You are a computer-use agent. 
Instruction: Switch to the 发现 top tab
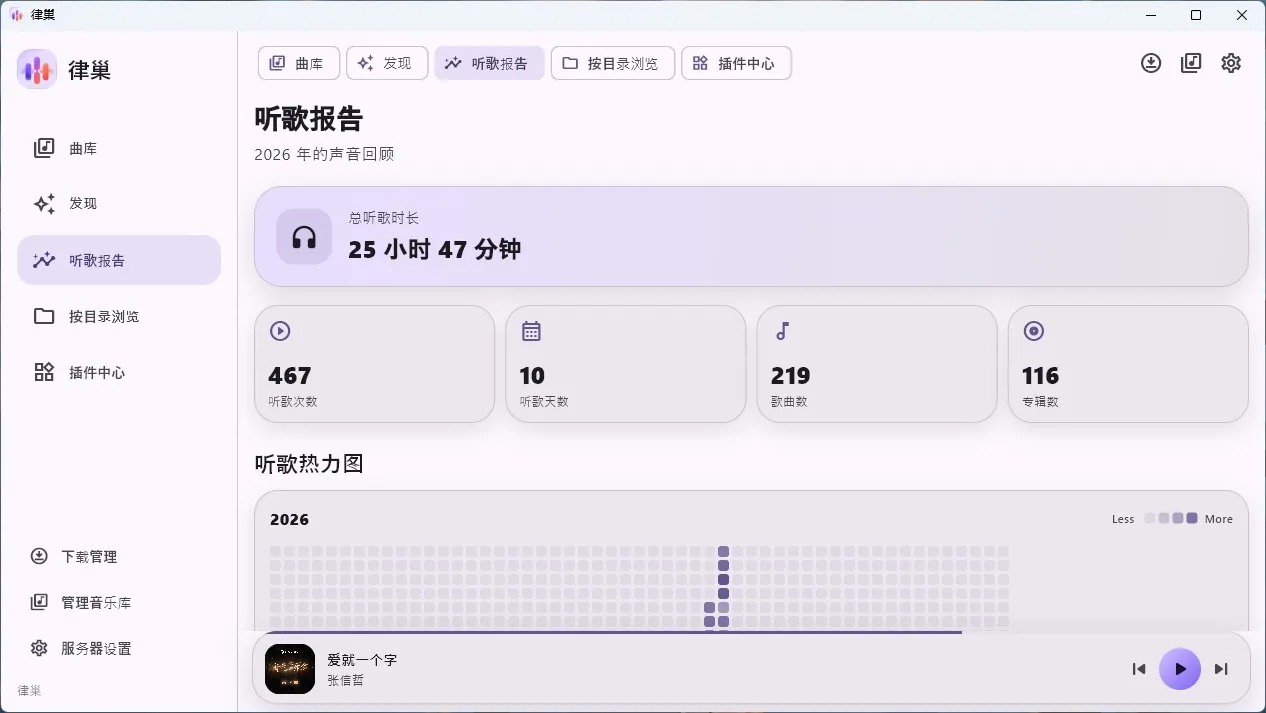click(x=387, y=63)
